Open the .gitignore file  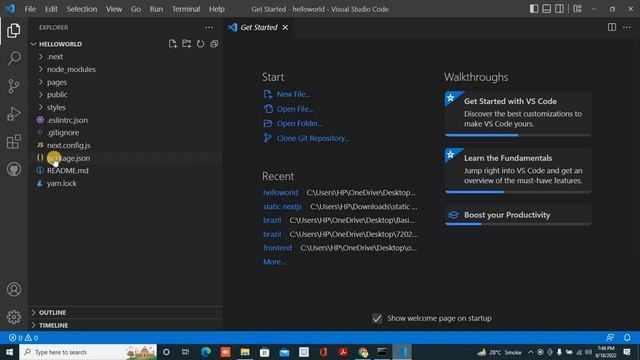[x=63, y=132]
